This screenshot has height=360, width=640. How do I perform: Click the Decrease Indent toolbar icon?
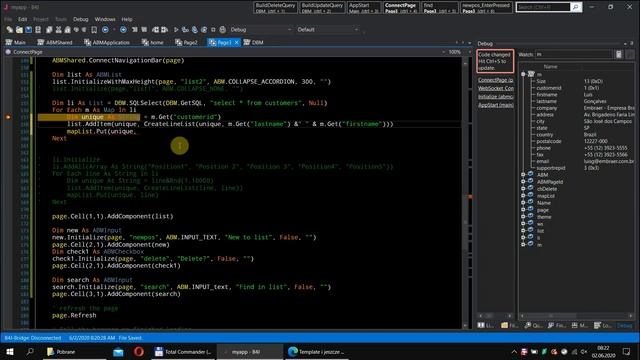click(x=156, y=30)
